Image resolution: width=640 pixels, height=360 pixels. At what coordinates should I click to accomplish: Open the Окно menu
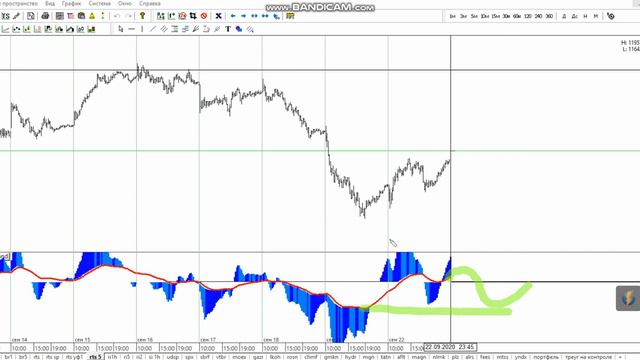pos(124,3)
